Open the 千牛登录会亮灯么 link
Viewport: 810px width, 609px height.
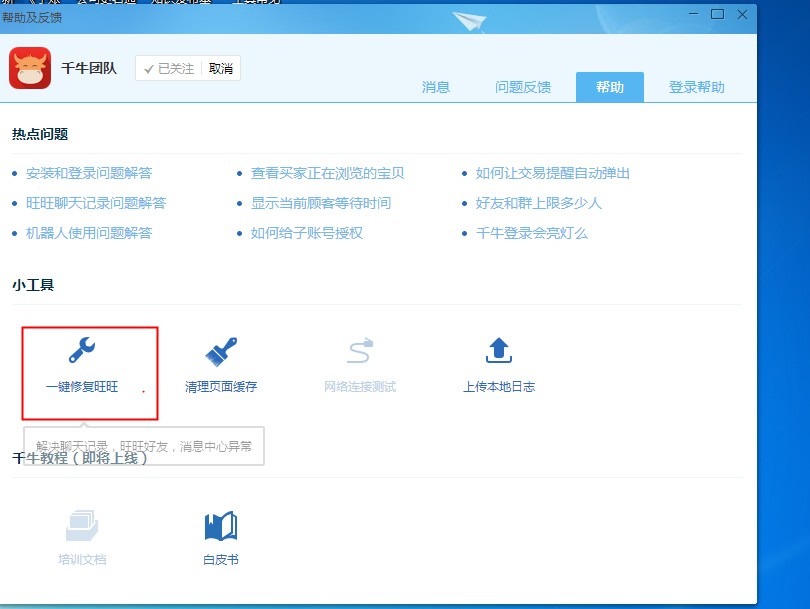(x=532, y=233)
